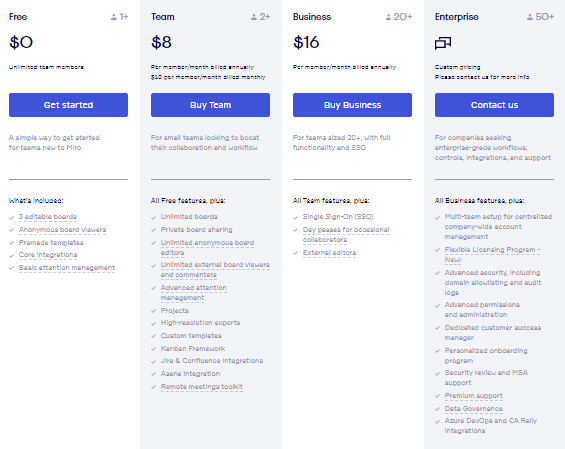Image resolution: width=565 pixels, height=449 pixels.
Task: Click the Contact us button
Action: coord(494,105)
